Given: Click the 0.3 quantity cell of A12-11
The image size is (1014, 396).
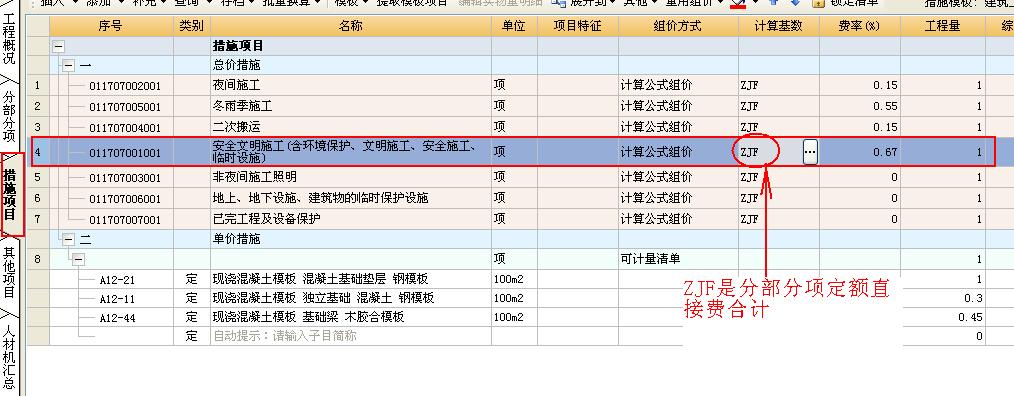Looking at the screenshot, I should [942, 298].
